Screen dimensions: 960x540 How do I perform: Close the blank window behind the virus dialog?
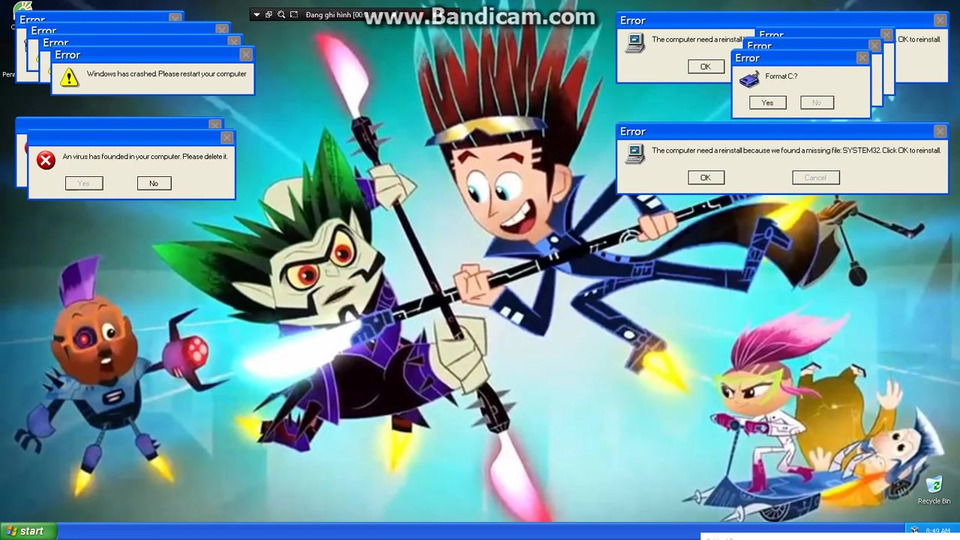[214, 124]
